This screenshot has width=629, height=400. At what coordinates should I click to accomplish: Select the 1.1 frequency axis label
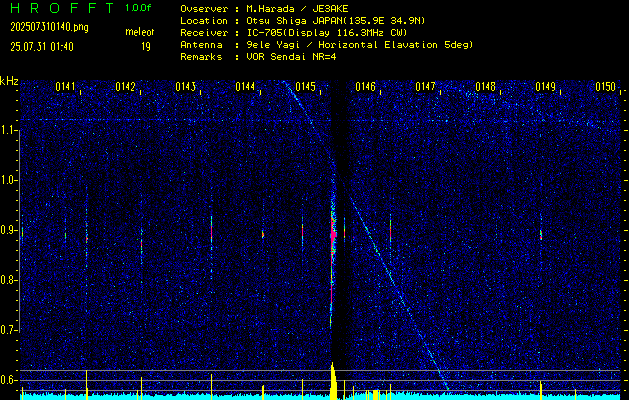9,130
